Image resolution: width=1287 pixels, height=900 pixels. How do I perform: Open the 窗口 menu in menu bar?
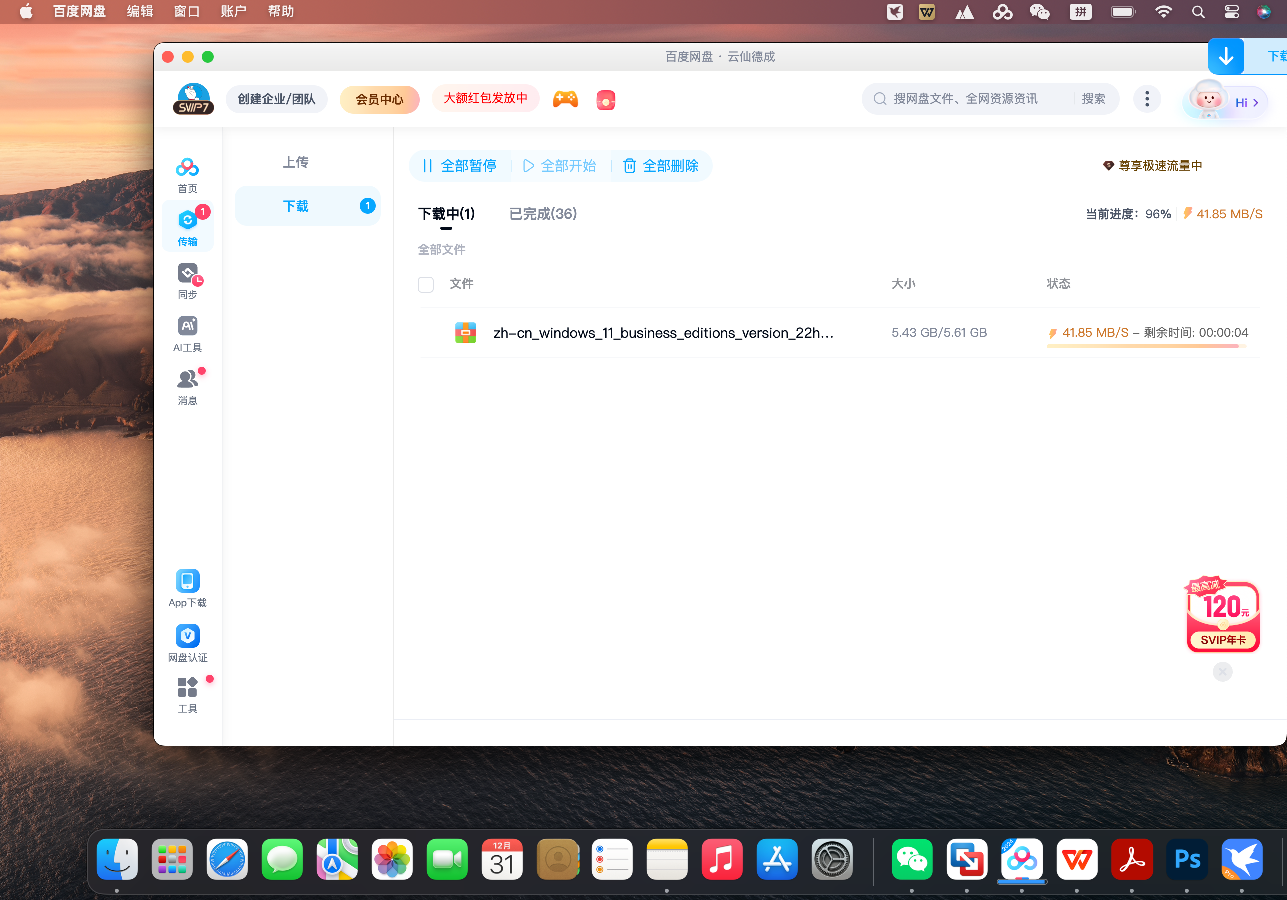pyautogui.click(x=187, y=12)
